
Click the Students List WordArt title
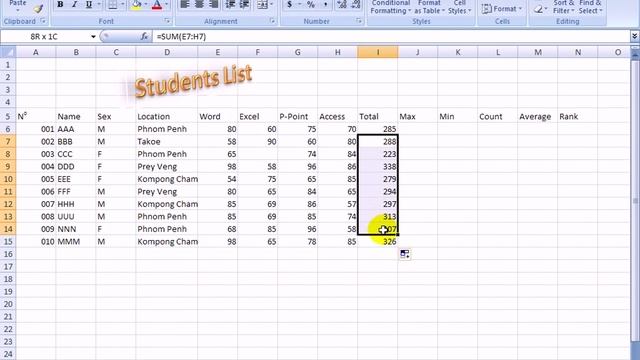click(x=193, y=81)
